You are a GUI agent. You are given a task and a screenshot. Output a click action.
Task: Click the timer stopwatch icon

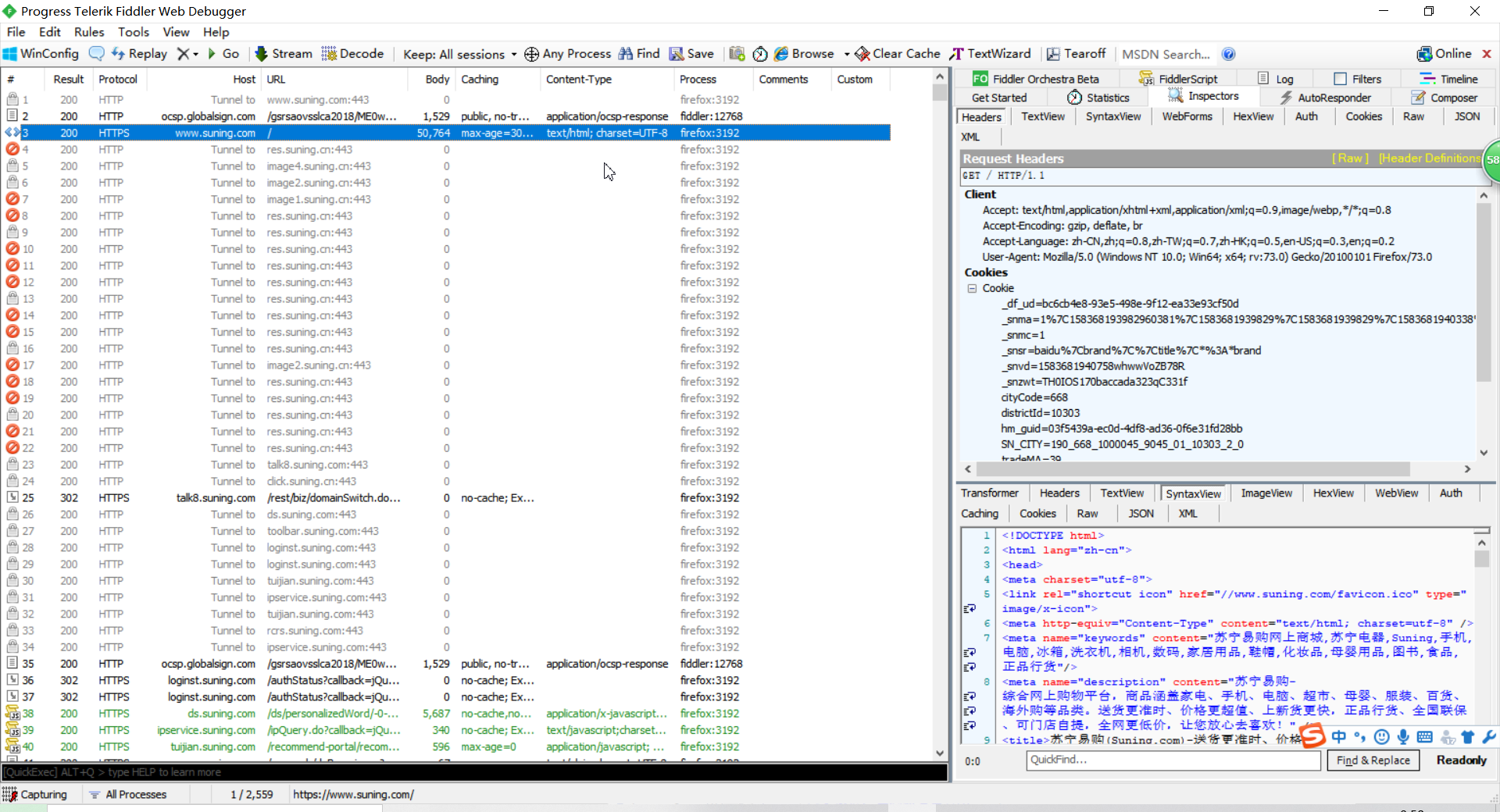point(760,54)
